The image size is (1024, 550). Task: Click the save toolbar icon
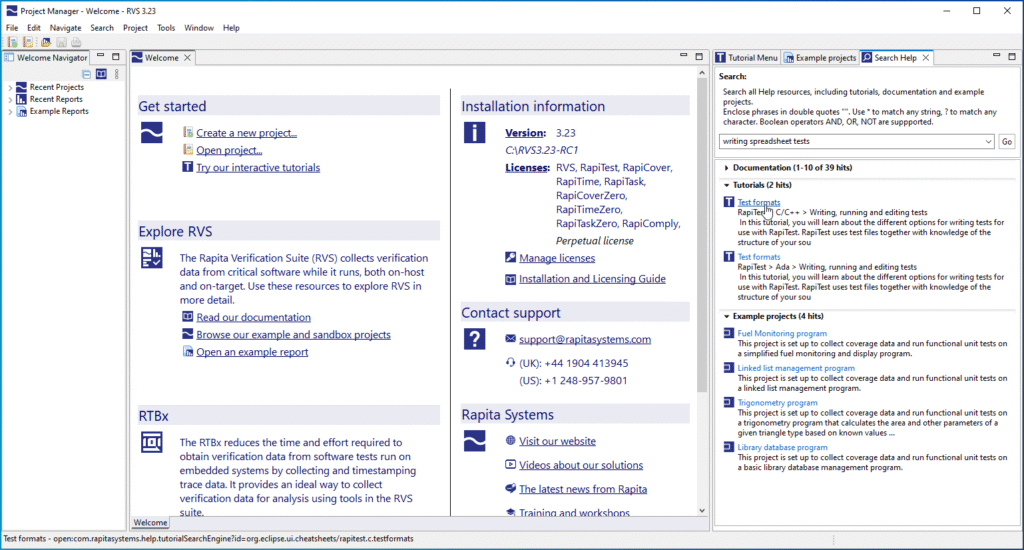[x=61, y=42]
